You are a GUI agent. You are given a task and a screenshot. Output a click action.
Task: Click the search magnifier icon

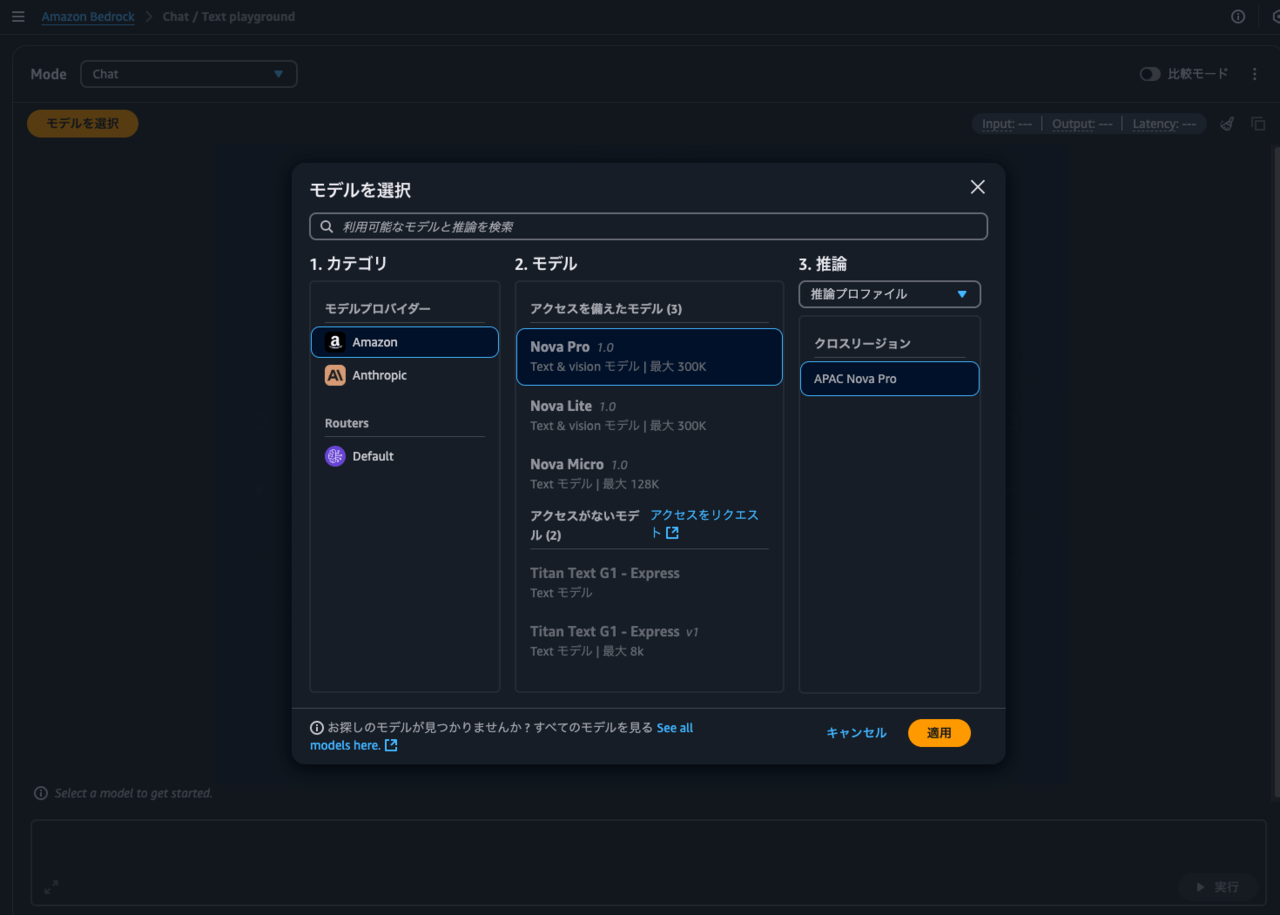327,227
